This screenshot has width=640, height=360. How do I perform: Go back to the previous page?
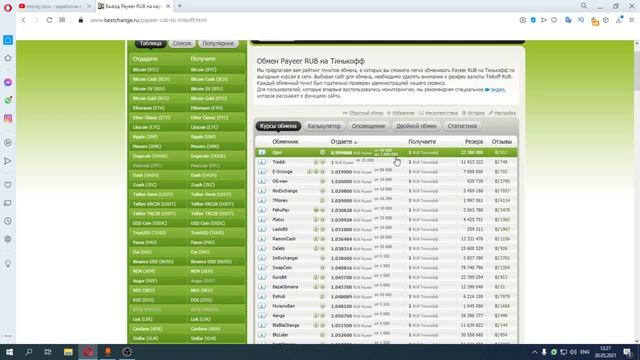click(x=24, y=20)
